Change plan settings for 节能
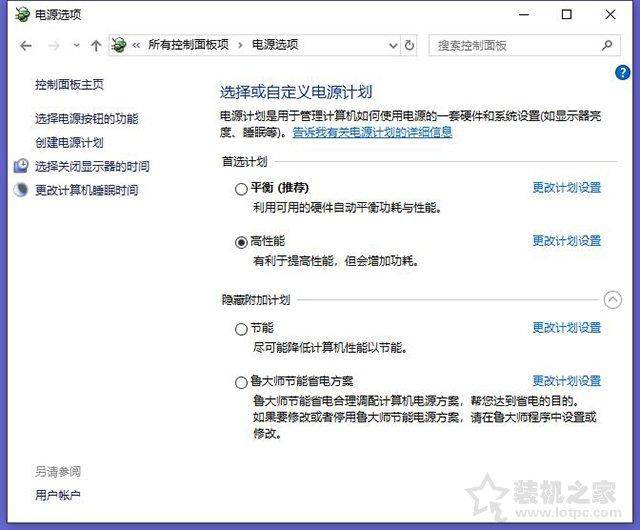 (x=567, y=327)
